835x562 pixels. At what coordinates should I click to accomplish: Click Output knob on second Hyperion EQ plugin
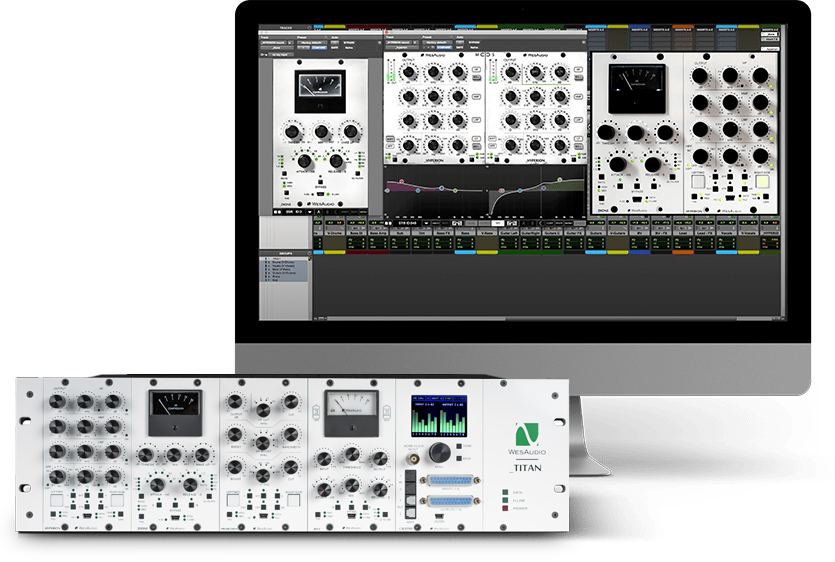511,72
